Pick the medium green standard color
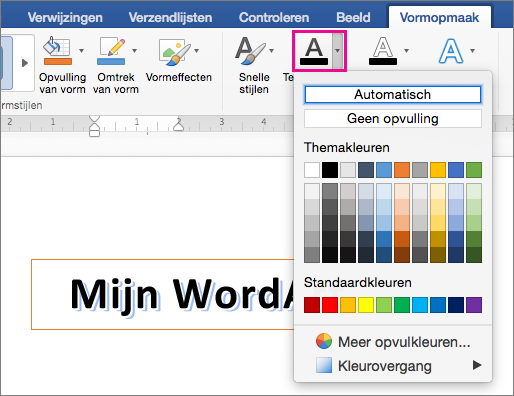 click(402, 305)
